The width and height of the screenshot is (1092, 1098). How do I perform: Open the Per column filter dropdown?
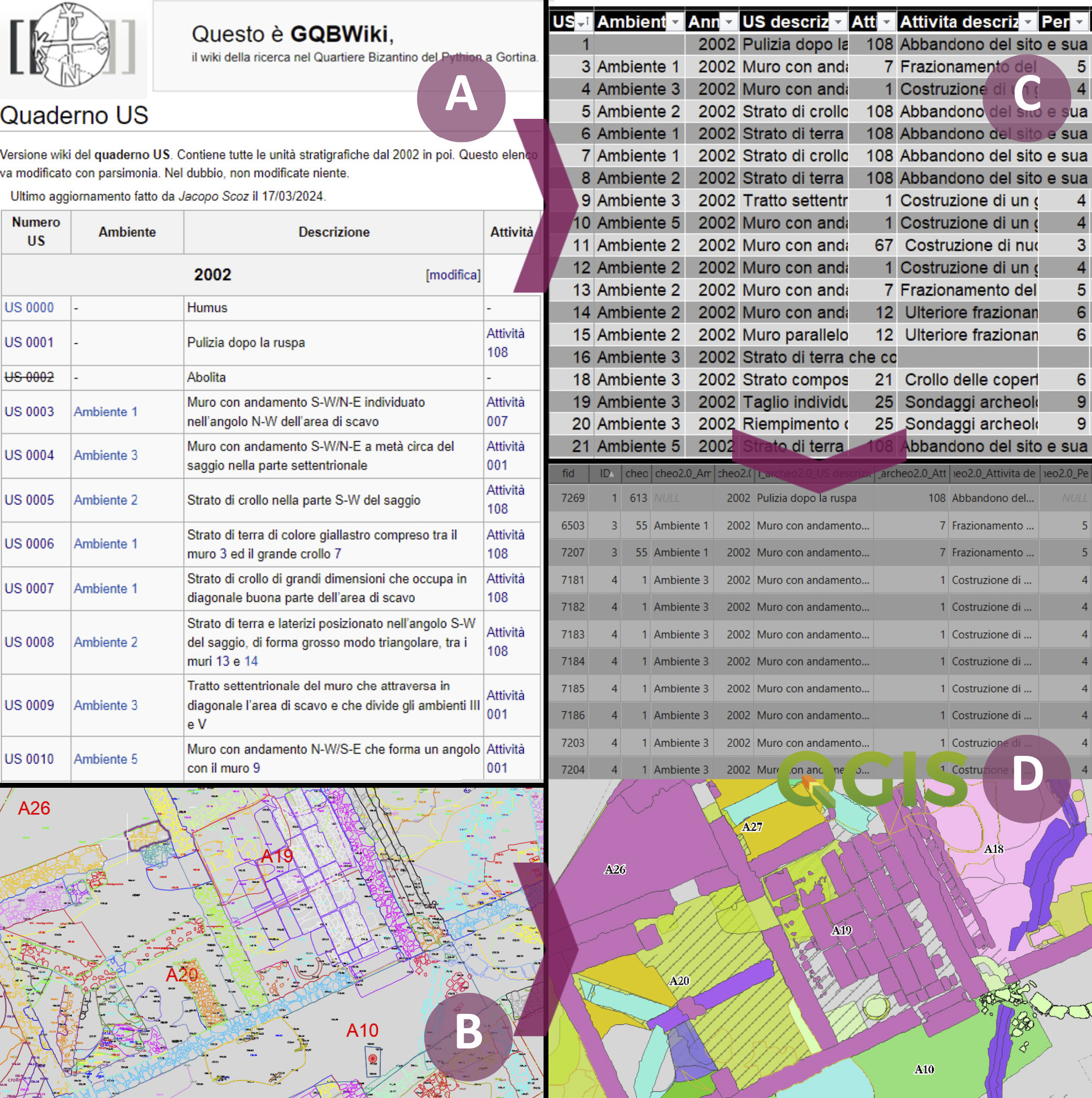[1079, 23]
